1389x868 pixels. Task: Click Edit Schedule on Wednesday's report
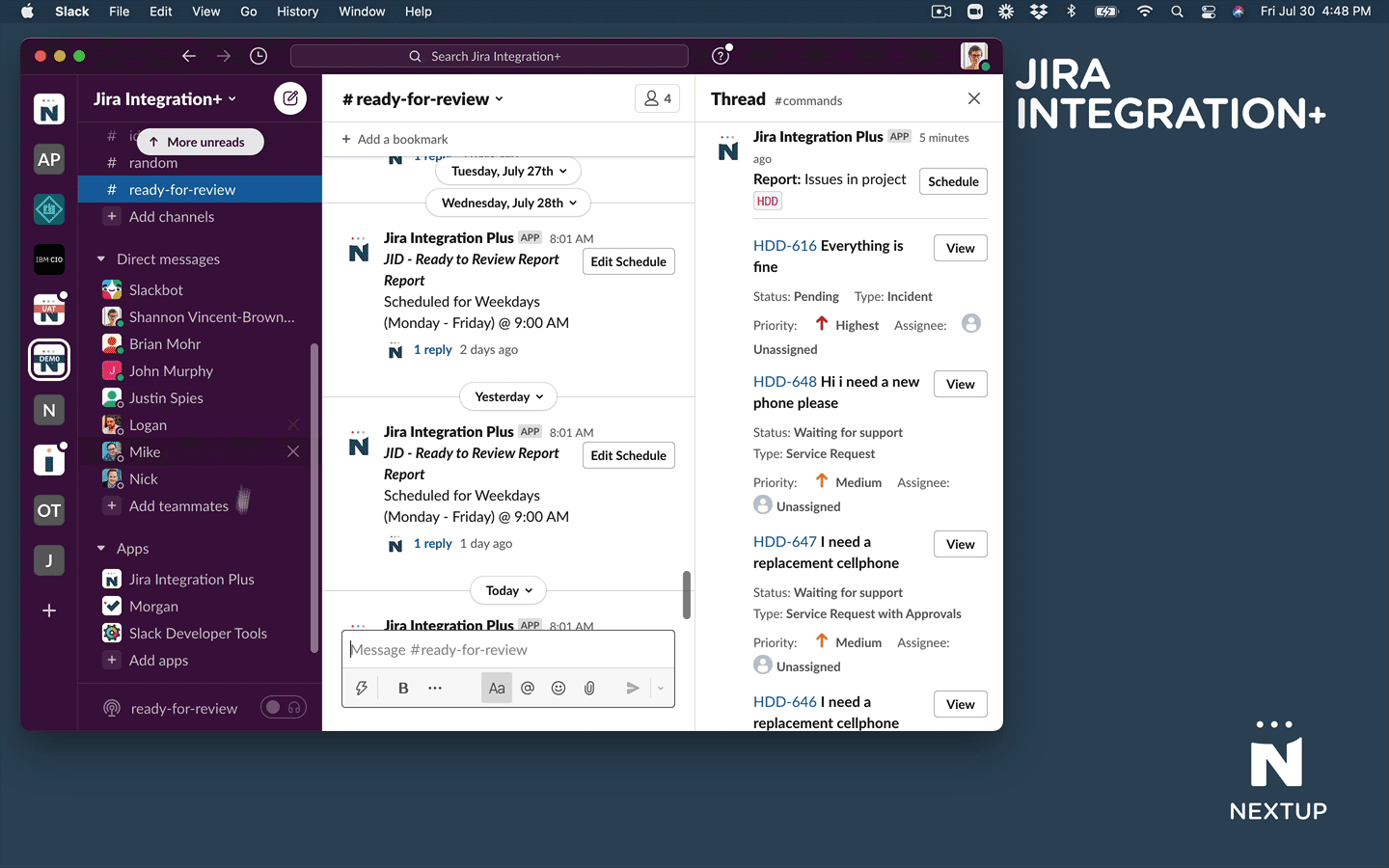click(628, 261)
